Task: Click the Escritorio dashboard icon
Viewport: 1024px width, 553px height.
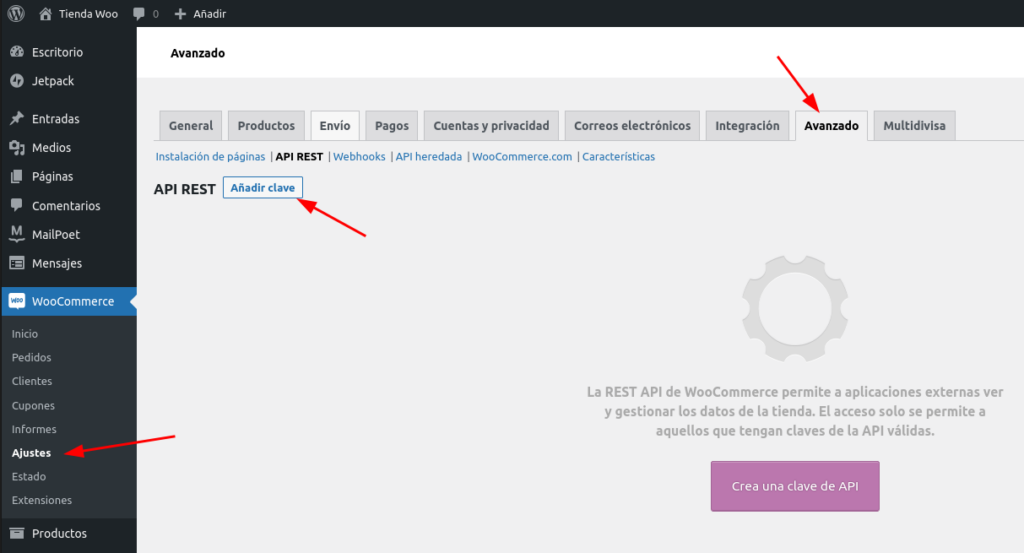Action: 17,52
